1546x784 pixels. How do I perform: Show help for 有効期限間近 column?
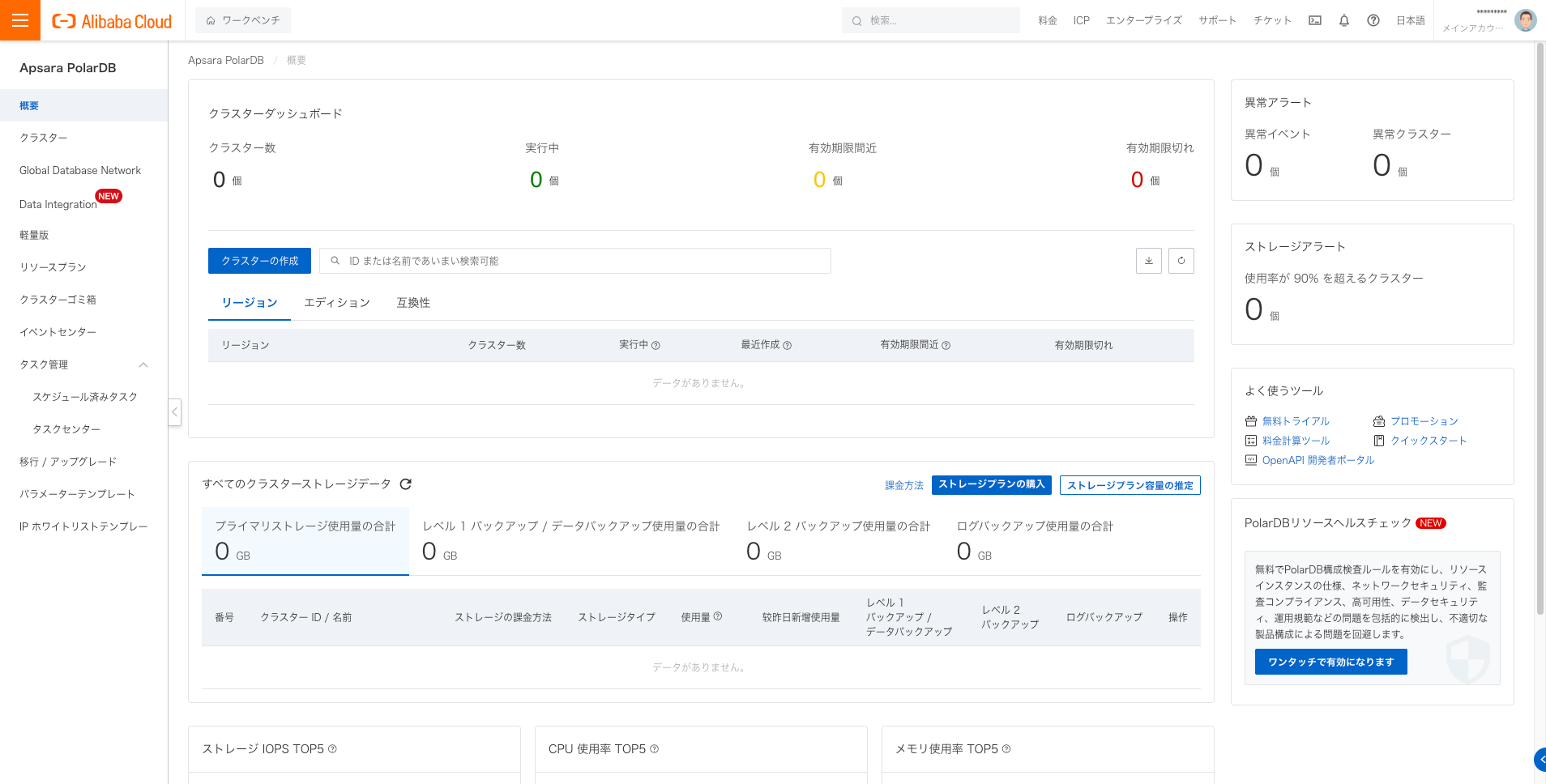[x=946, y=346]
